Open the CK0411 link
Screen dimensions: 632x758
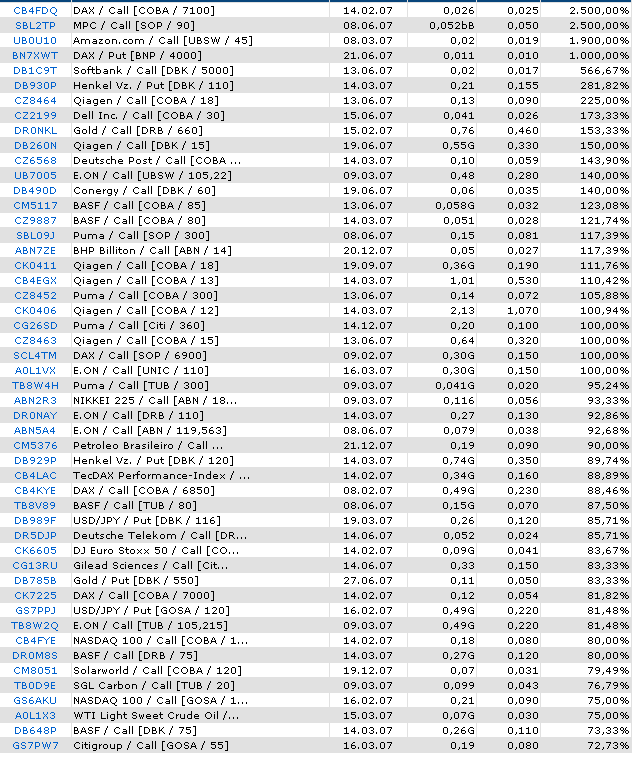click(x=35, y=265)
